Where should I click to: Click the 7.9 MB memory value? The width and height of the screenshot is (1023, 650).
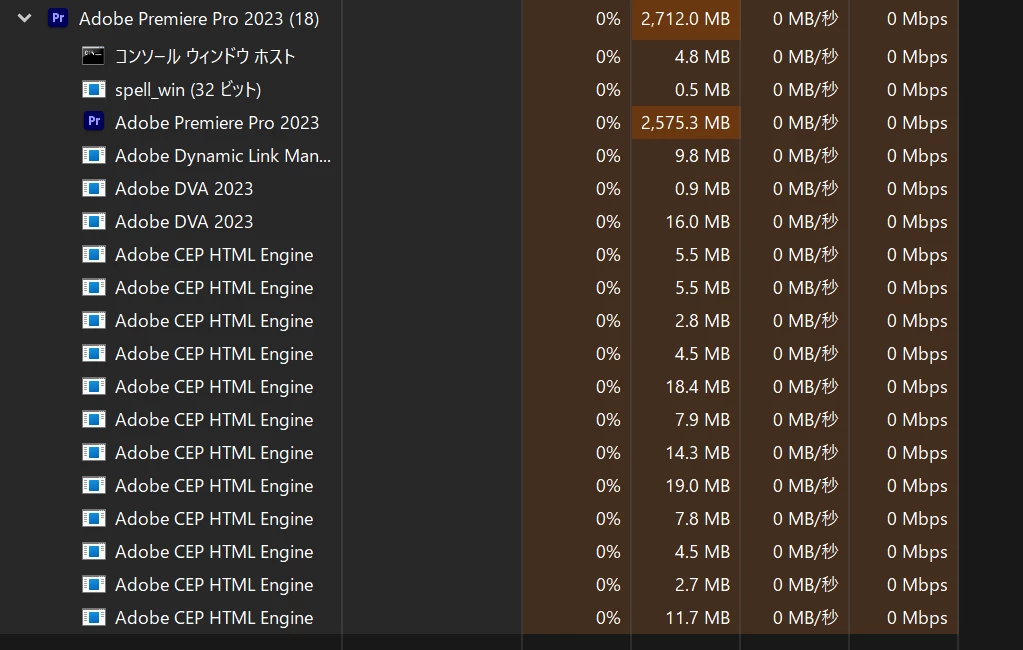point(702,420)
